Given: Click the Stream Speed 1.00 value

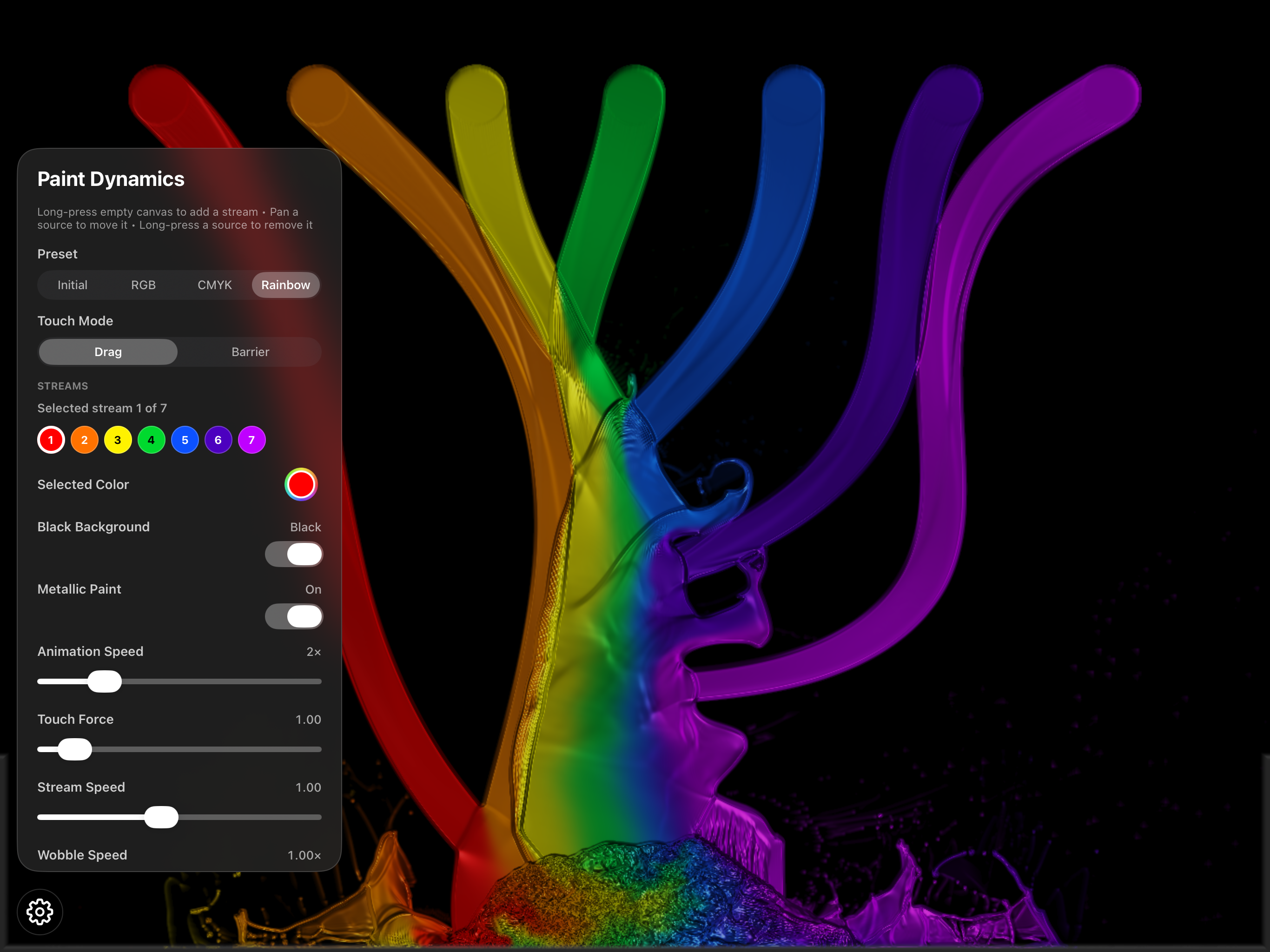Looking at the screenshot, I should 308,787.
